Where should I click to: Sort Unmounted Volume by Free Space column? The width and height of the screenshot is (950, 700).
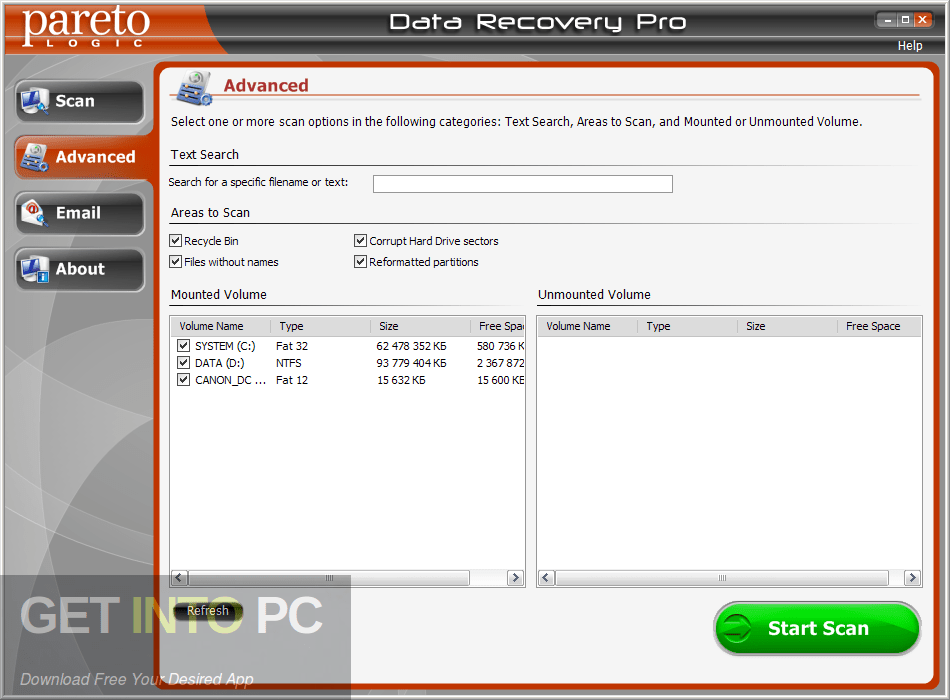click(x=879, y=326)
